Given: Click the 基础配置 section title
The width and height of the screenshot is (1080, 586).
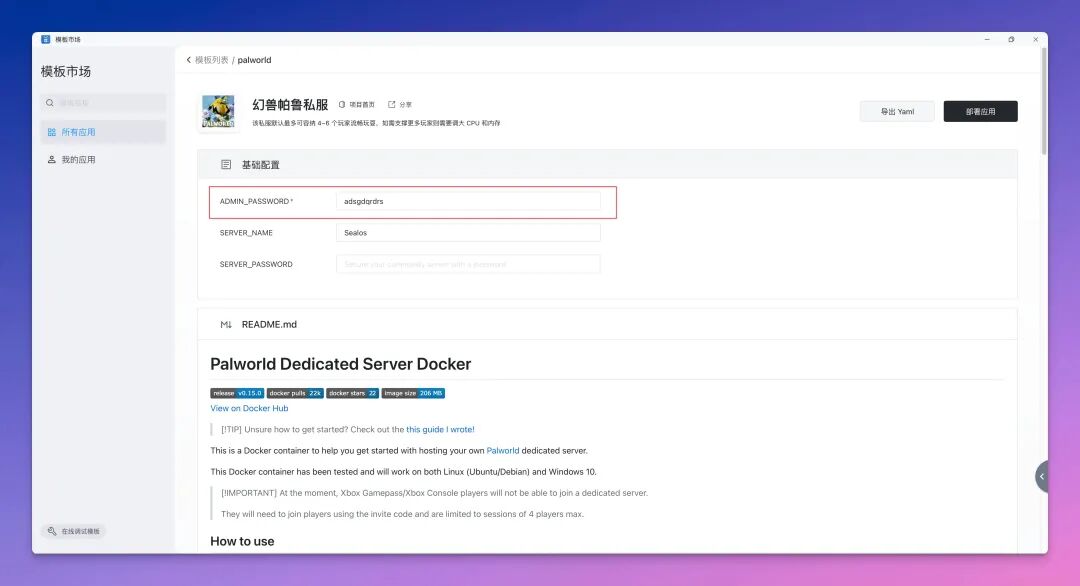Looking at the screenshot, I should pyautogui.click(x=260, y=165).
